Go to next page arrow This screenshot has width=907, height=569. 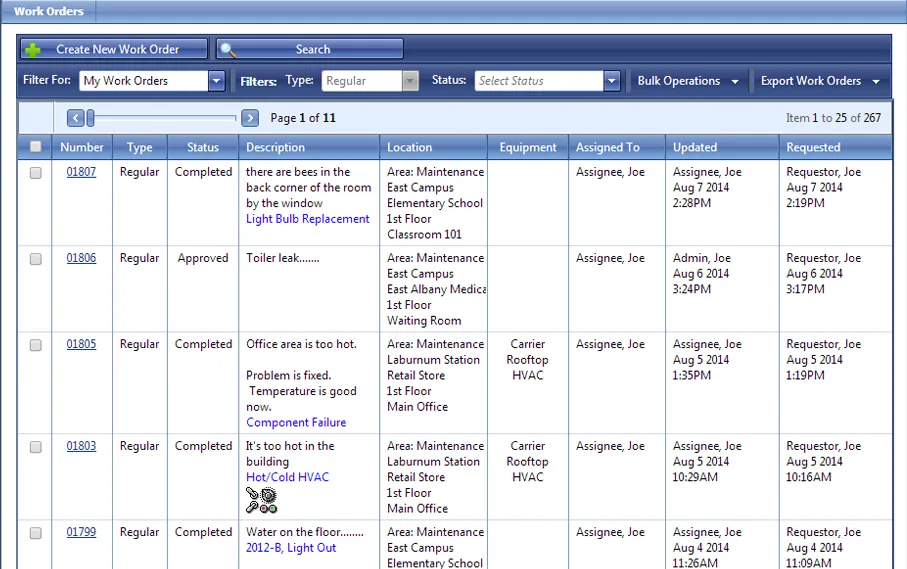click(x=250, y=118)
